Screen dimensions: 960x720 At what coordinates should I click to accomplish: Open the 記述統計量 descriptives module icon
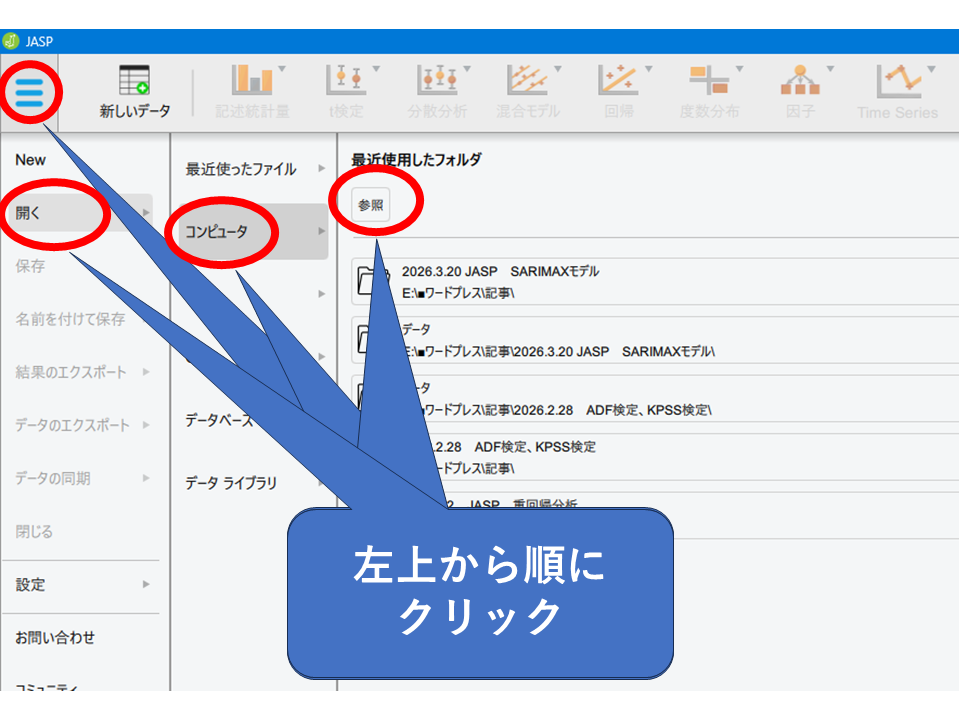click(x=252, y=91)
